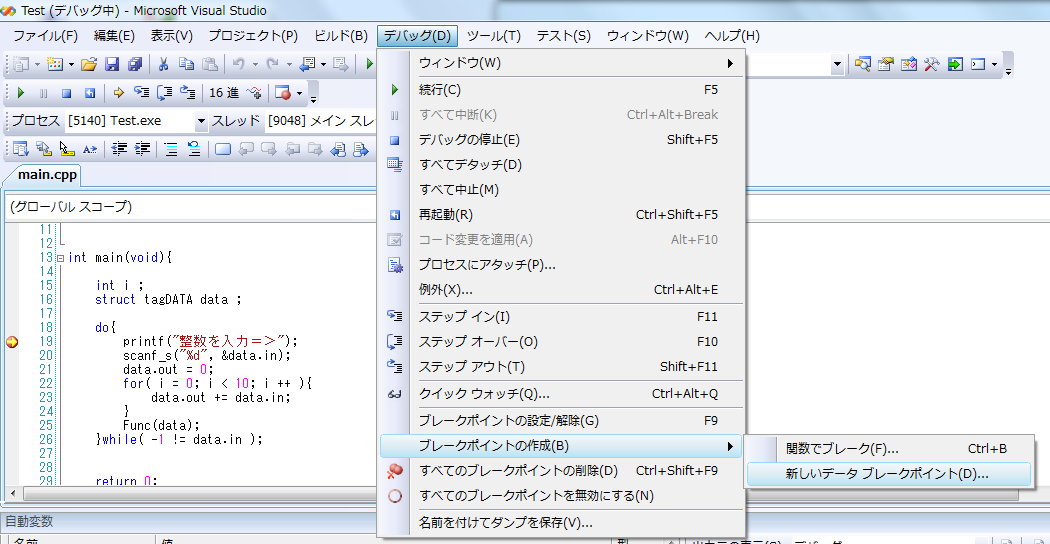Open the Properties Window toolbar icon
This screenshot has width=1050, height=544.
coord(886,64)
